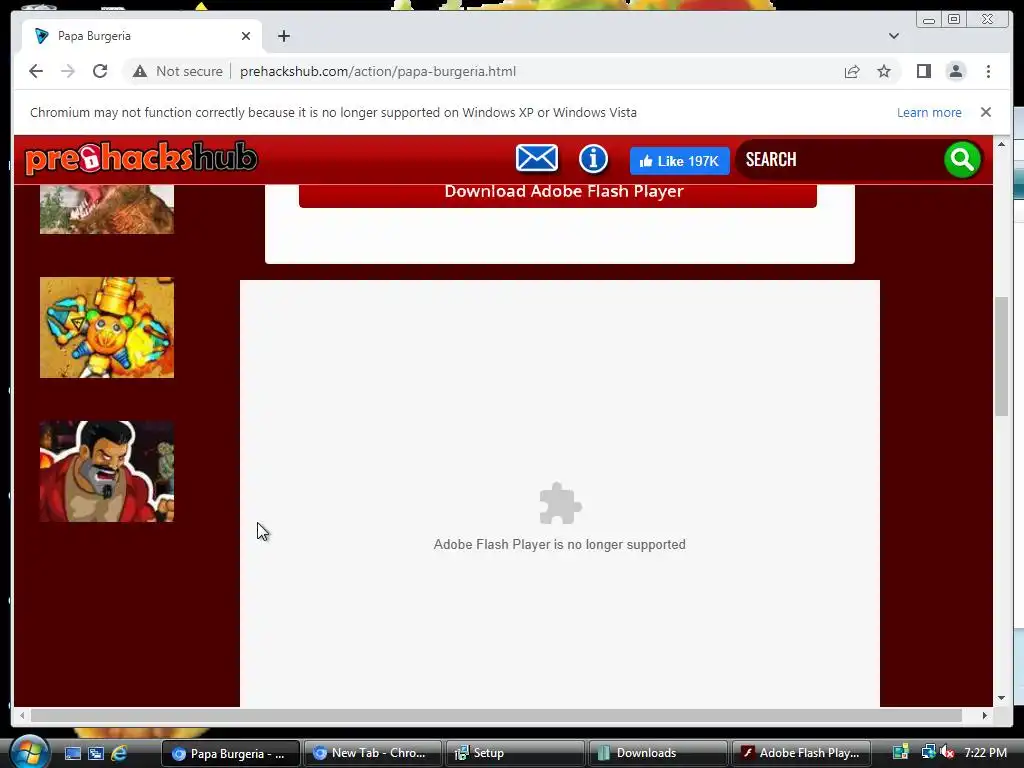Share this page via share icon
The height and width of the screenshot is (768, 1024).
click(x=852, y=71)
